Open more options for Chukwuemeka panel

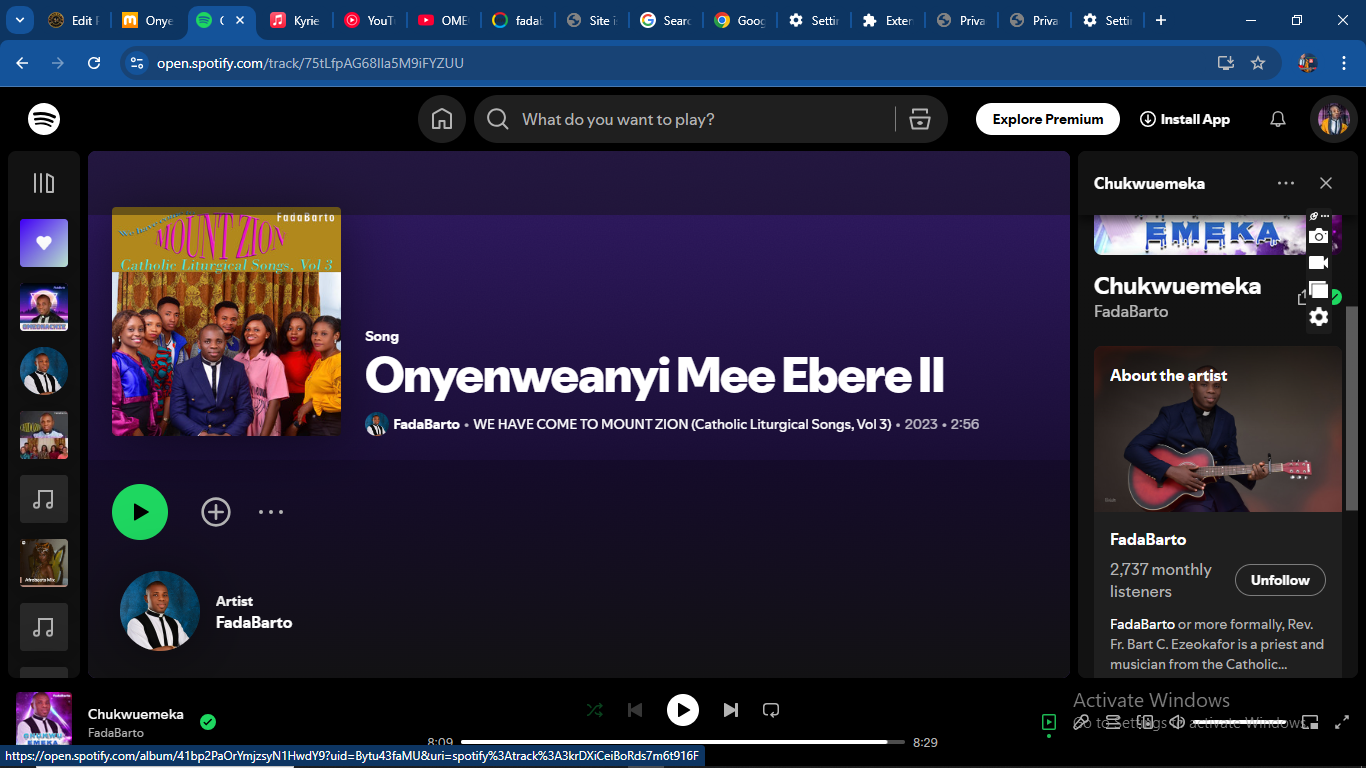coord(1286,183)
